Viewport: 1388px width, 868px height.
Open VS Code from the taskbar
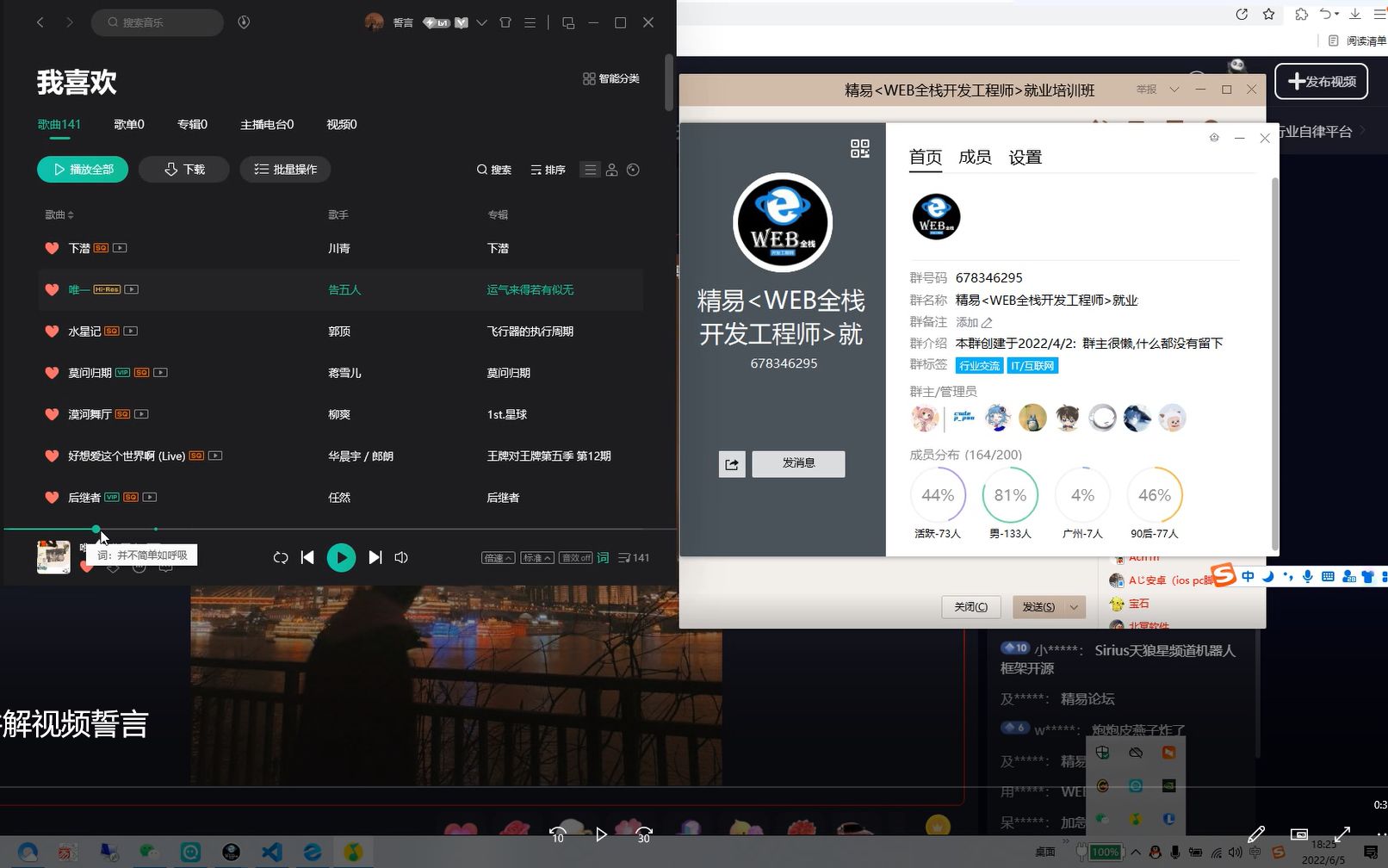pyautogui.click(x=272, y=852)
